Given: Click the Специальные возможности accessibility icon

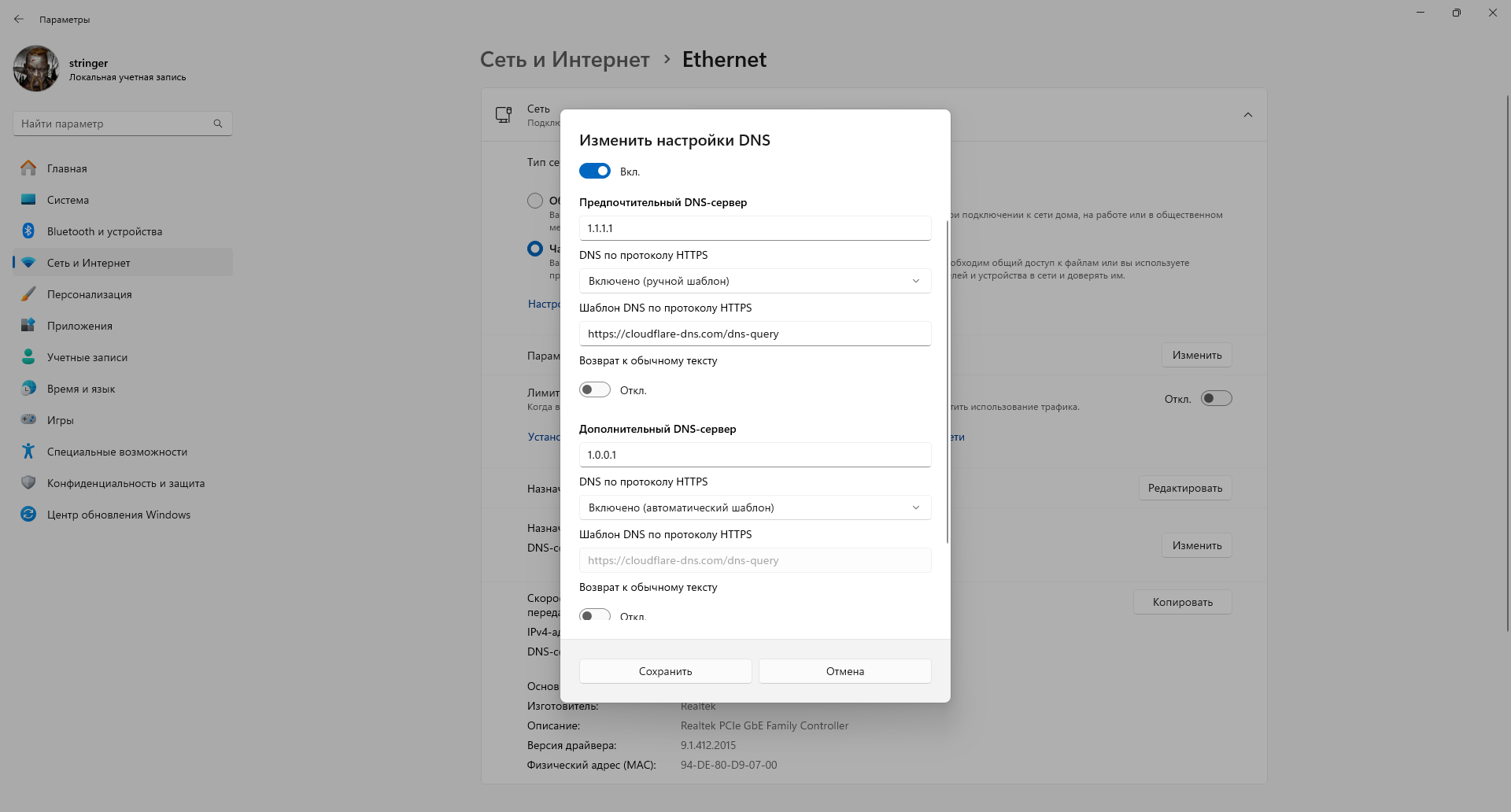Looking at the screenshot, I should (28, 452).
